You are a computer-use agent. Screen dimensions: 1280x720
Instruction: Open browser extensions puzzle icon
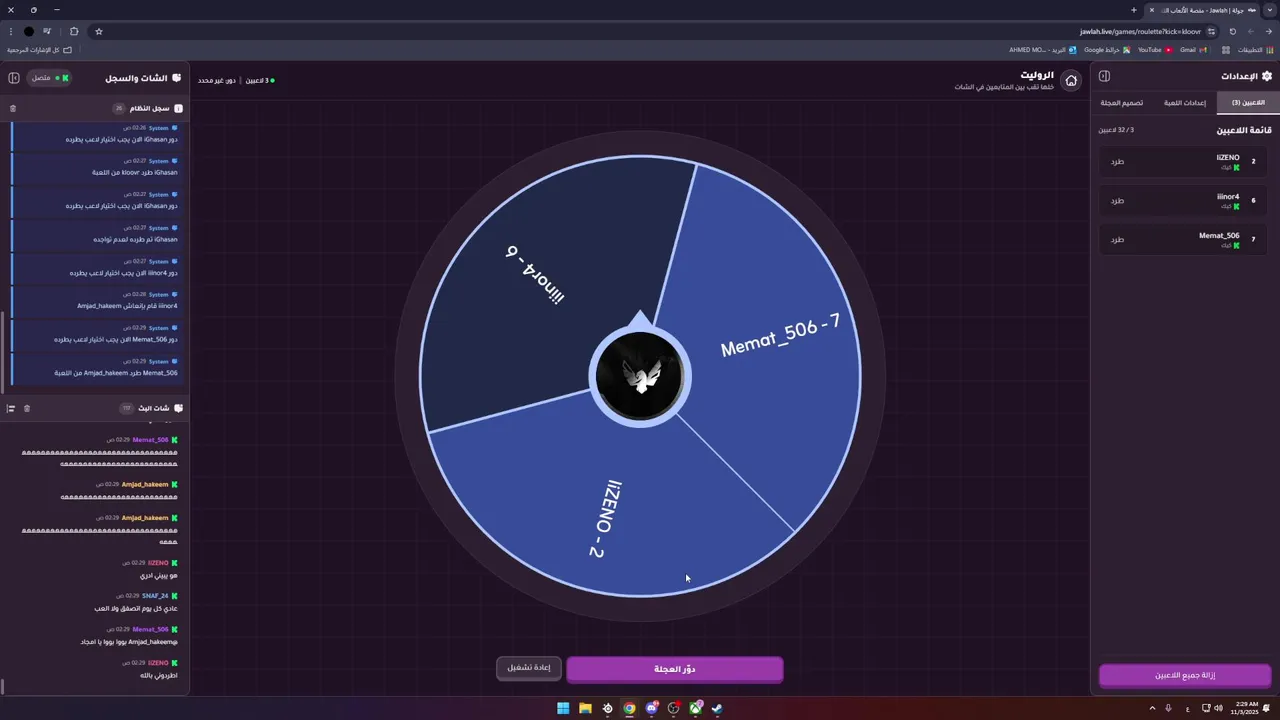tap(74, 31)
